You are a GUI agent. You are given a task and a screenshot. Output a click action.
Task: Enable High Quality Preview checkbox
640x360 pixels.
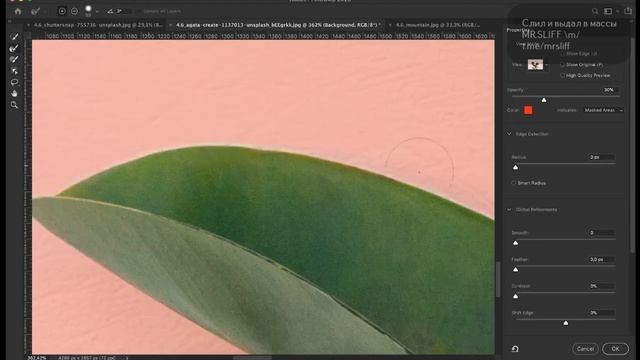coord(562,76)
